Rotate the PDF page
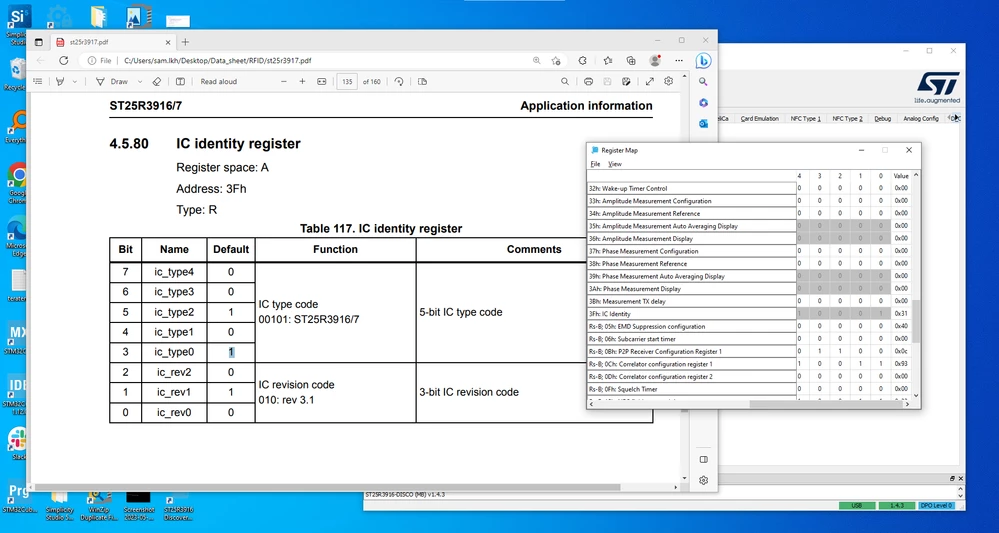This screenshot has height=533, width=999. point(399,82)
